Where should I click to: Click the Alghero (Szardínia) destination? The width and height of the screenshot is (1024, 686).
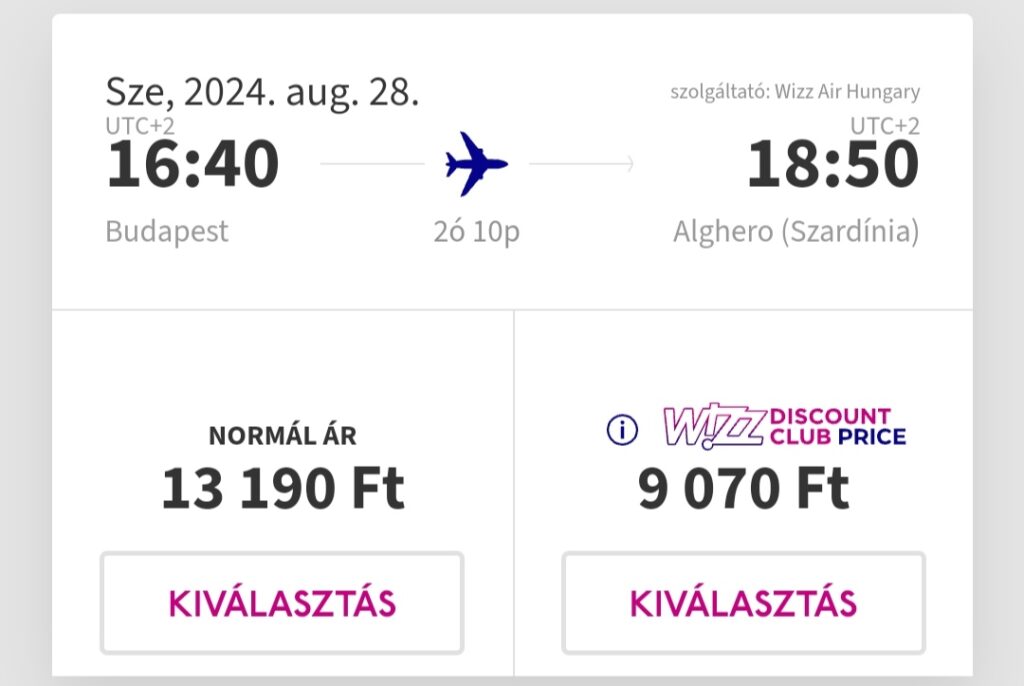pyautogui.click(x=796, y=231)
